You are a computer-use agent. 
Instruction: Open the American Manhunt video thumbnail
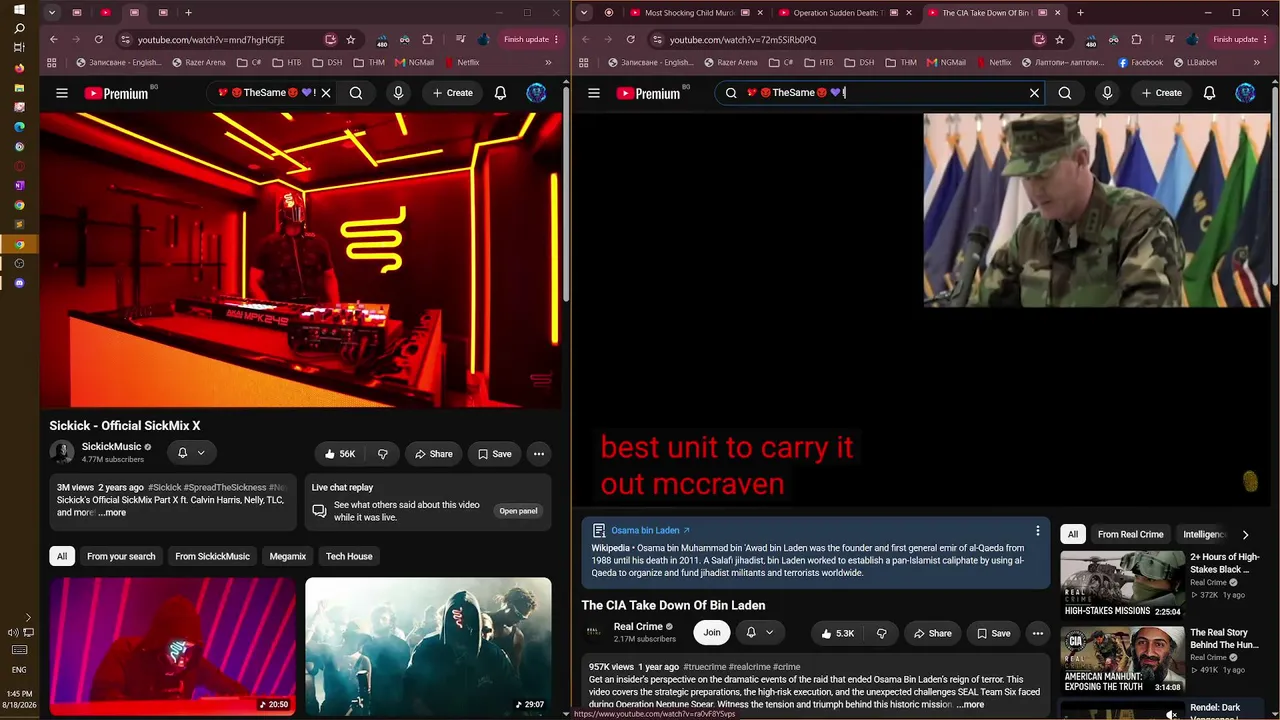click(1123, 660)
